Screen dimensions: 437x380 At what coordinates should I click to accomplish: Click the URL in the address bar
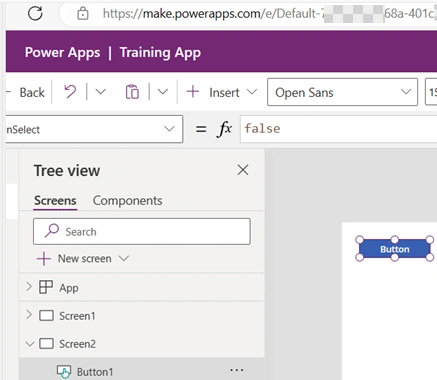pos(268,14)
